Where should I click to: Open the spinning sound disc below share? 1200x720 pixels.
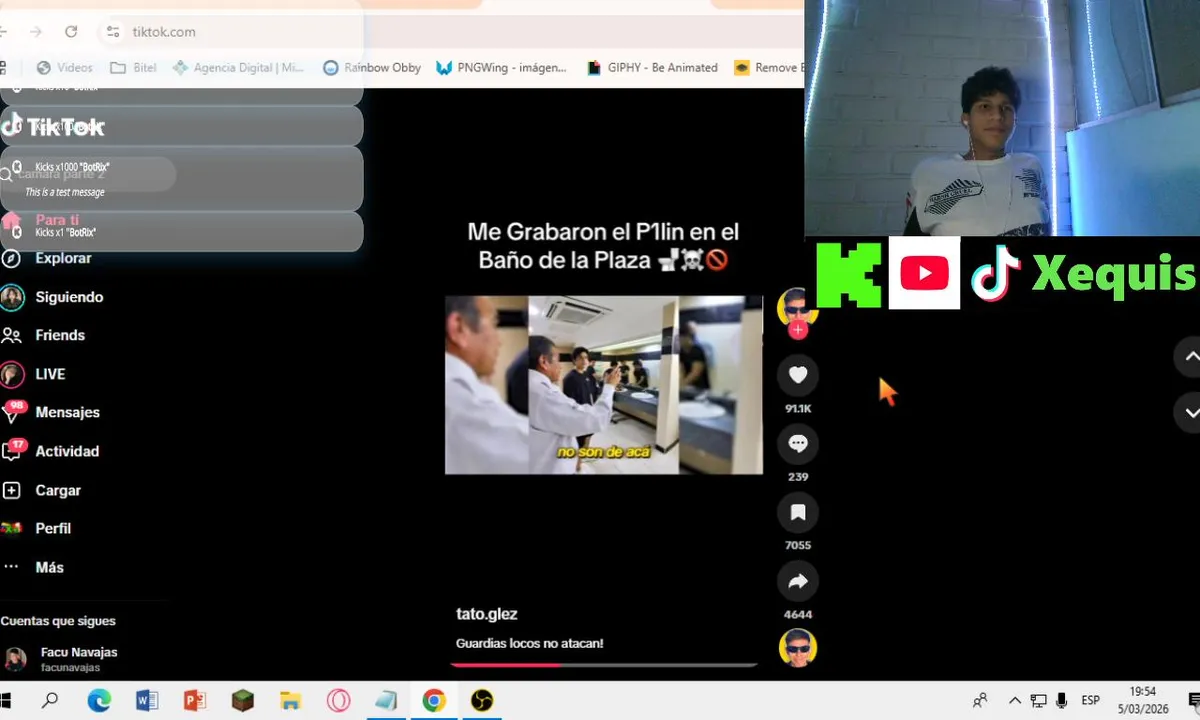click(798, 648)
